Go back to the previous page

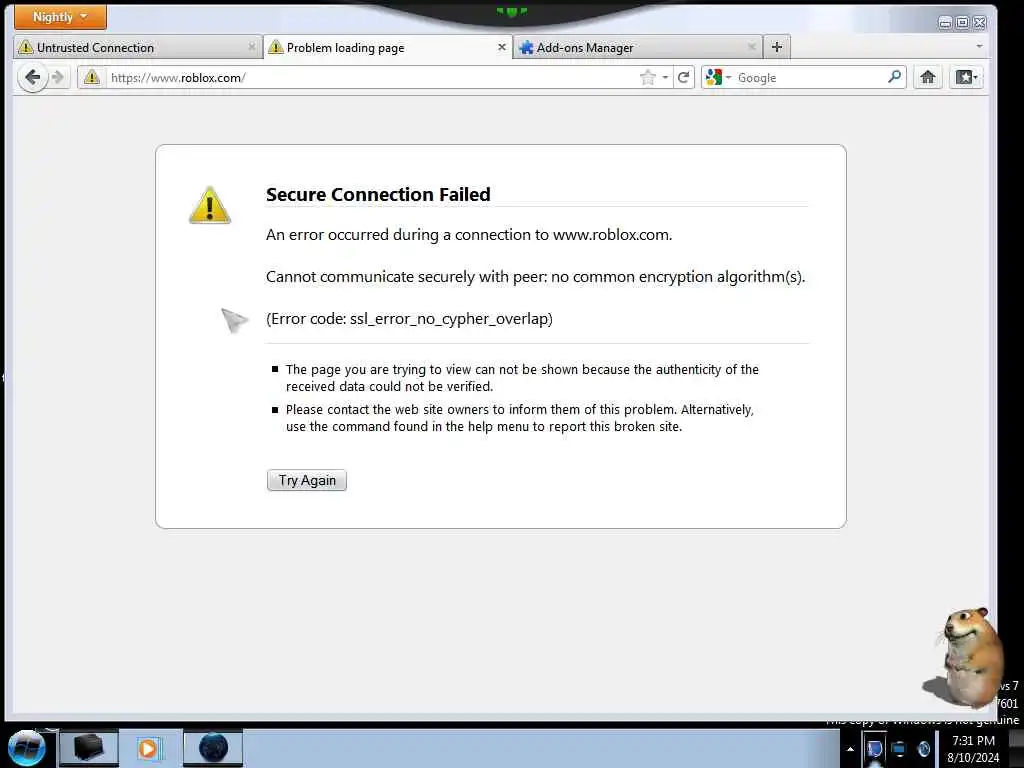(x=32, y=78)
